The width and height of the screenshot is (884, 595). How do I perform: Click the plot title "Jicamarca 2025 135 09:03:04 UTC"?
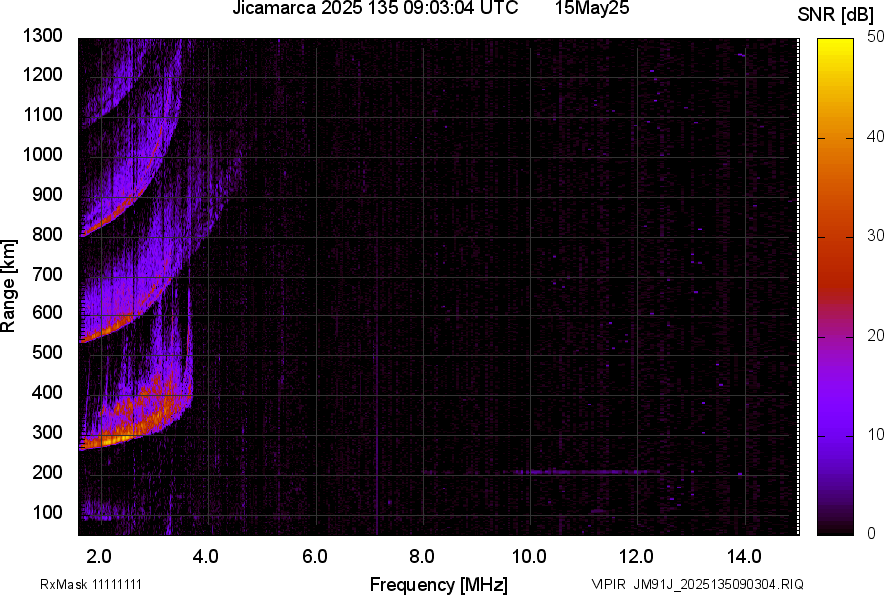[x=374, y=9]
